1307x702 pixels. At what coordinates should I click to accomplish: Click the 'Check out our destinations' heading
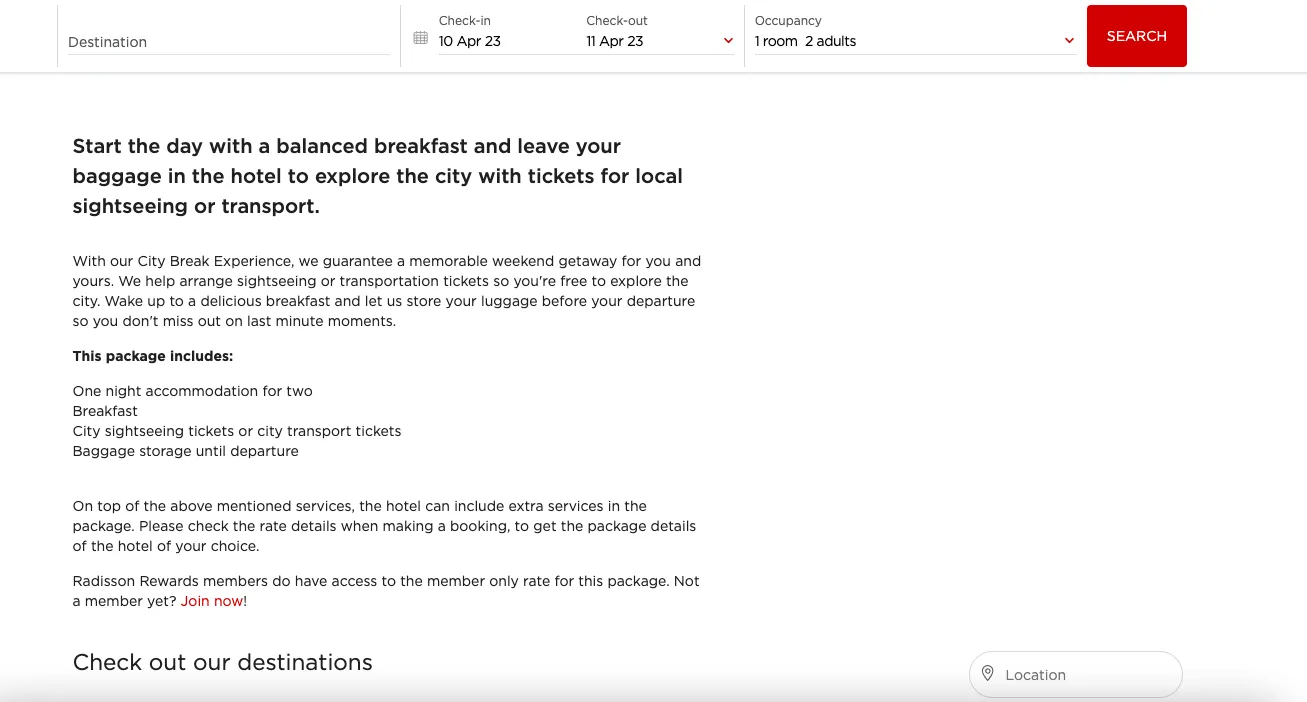(222, 662)
